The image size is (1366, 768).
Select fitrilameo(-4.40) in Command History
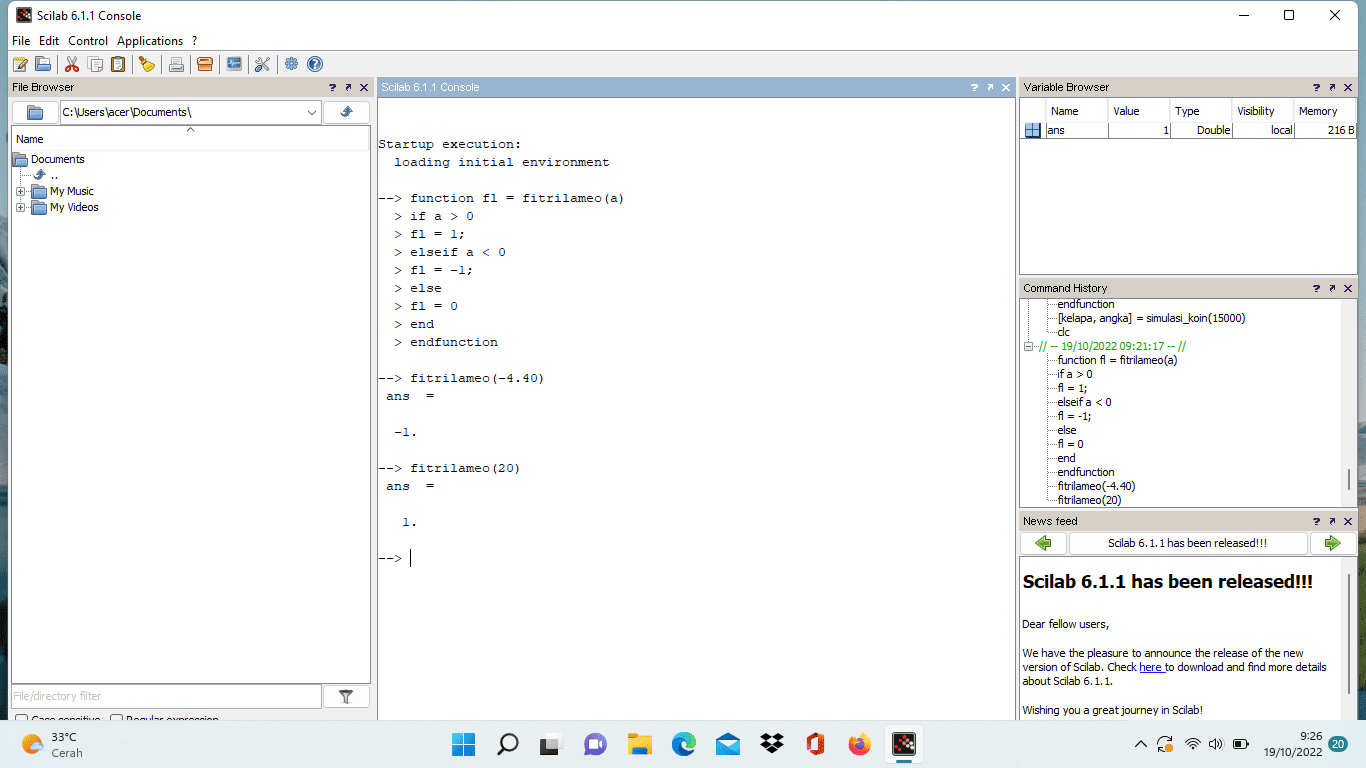(1096, 486)
